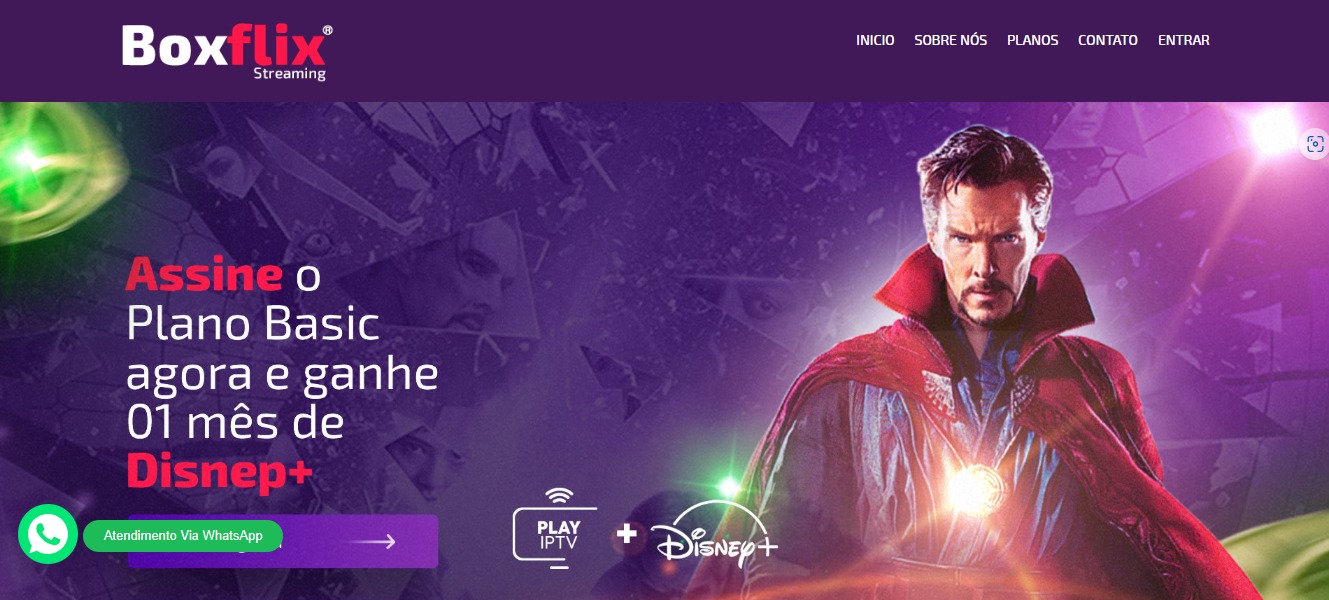Click the registered trademark symbol on logo
1329x600 pixels.
click(327, 30)
